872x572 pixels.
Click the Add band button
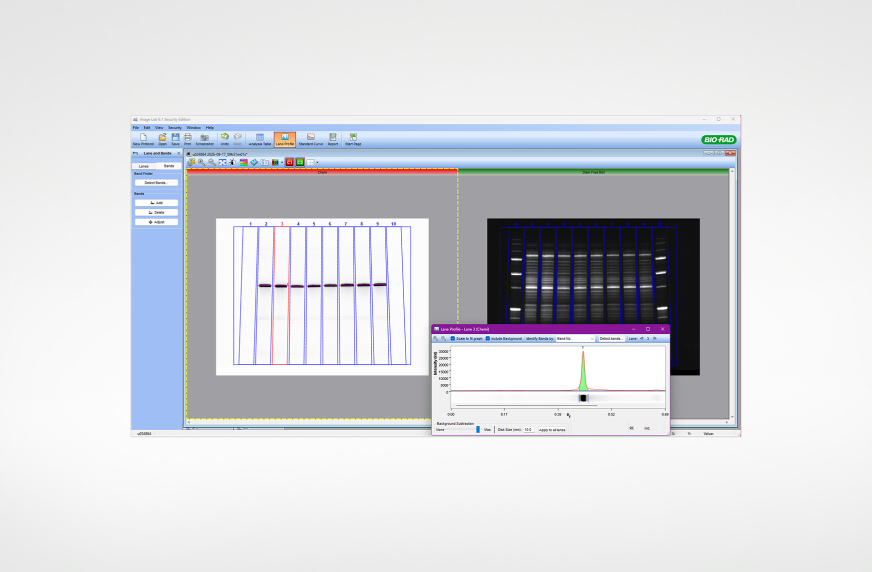coord(156,203)
